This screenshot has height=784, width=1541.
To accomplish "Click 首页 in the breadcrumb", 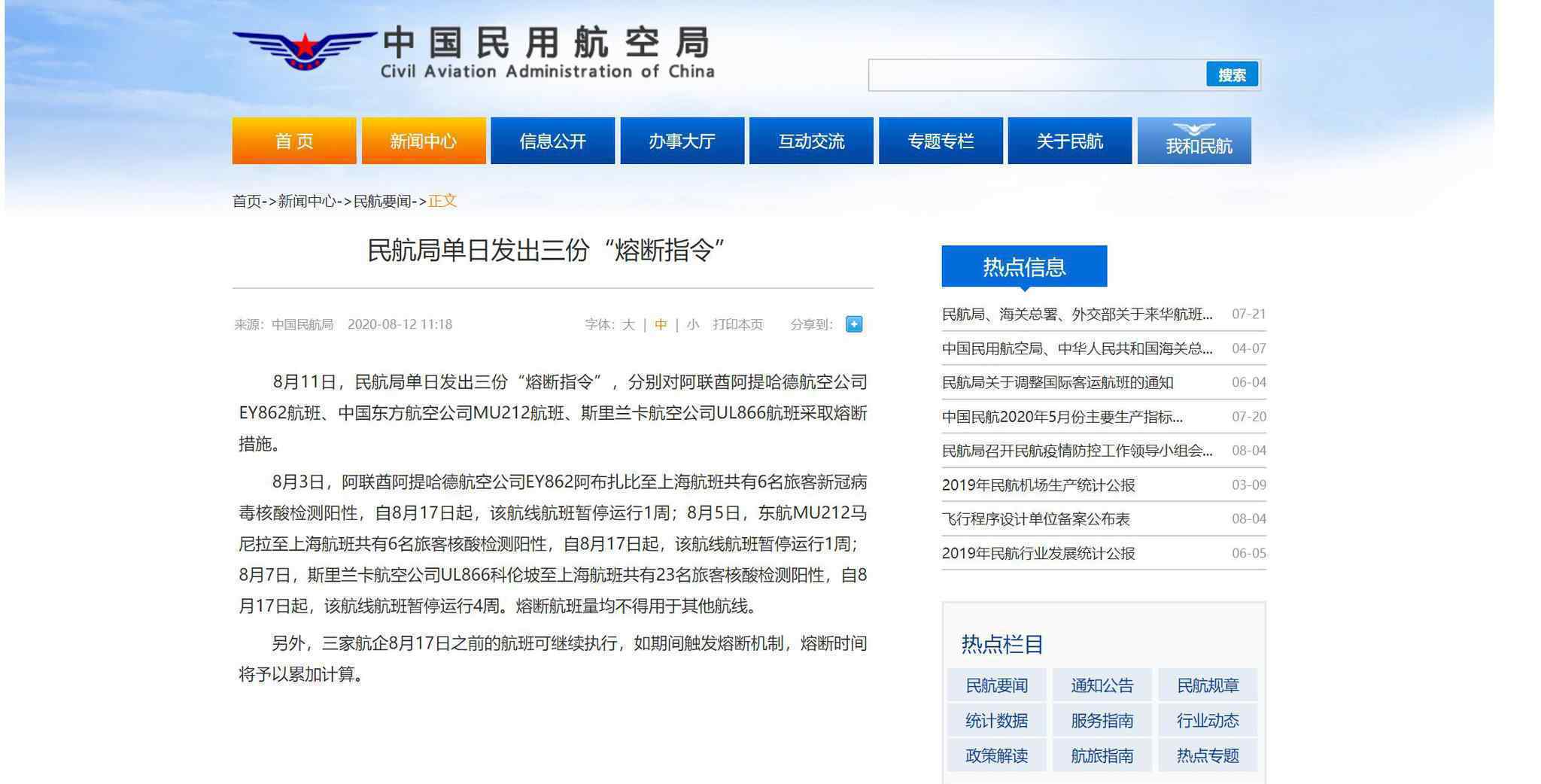I will [247, 201].
